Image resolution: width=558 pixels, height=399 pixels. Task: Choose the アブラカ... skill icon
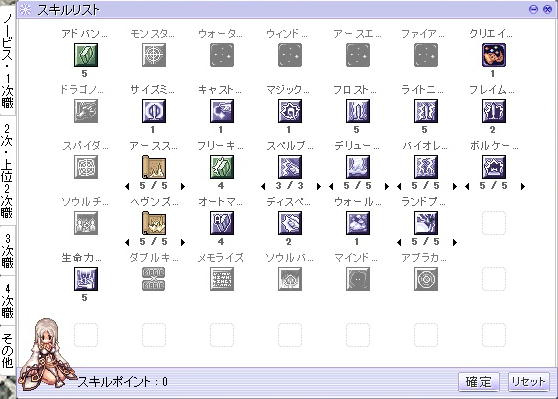[426, 279]
